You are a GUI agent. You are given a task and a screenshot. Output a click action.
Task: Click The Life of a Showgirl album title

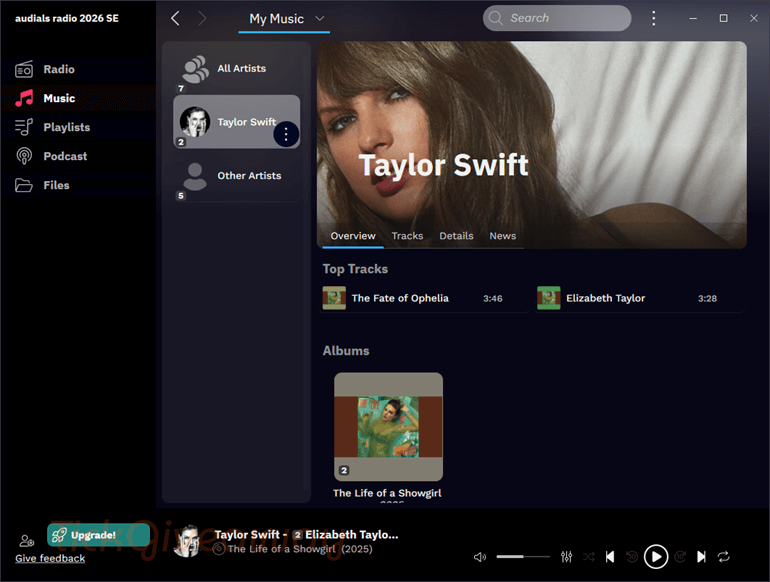pos(387,493)
